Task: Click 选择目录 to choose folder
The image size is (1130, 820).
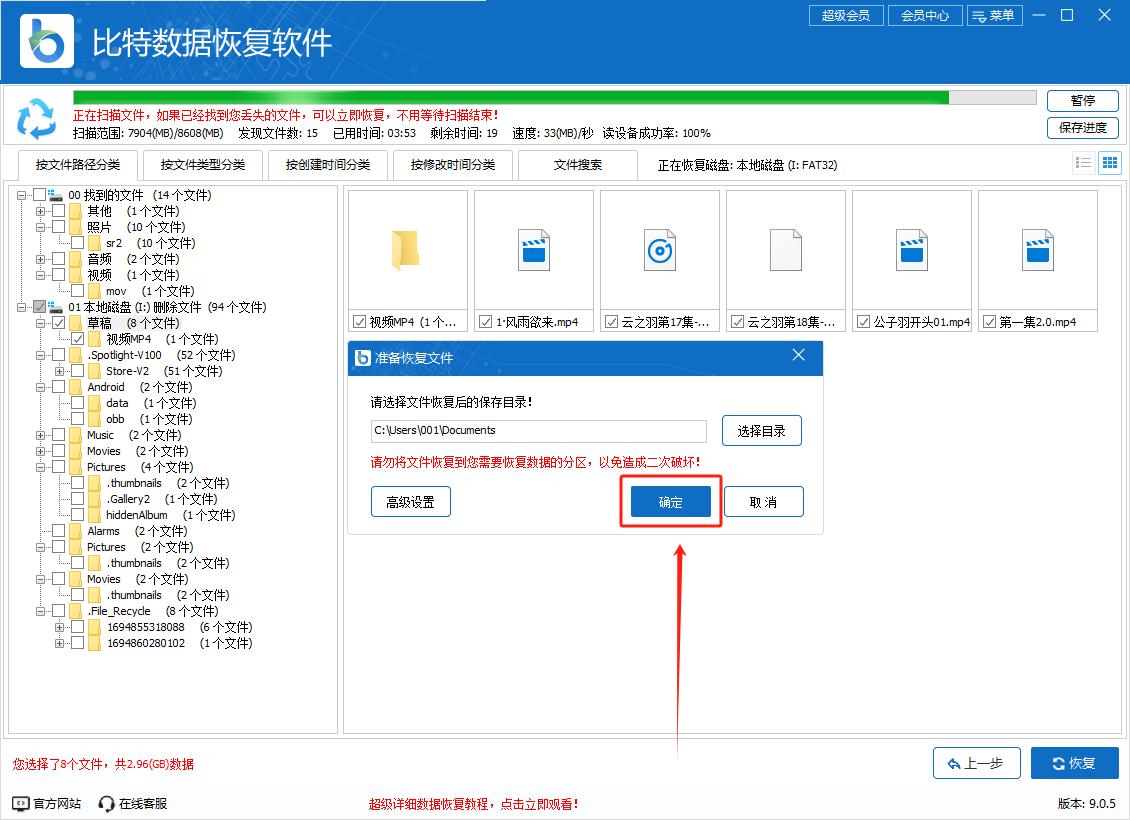Action: coord(761,431)
